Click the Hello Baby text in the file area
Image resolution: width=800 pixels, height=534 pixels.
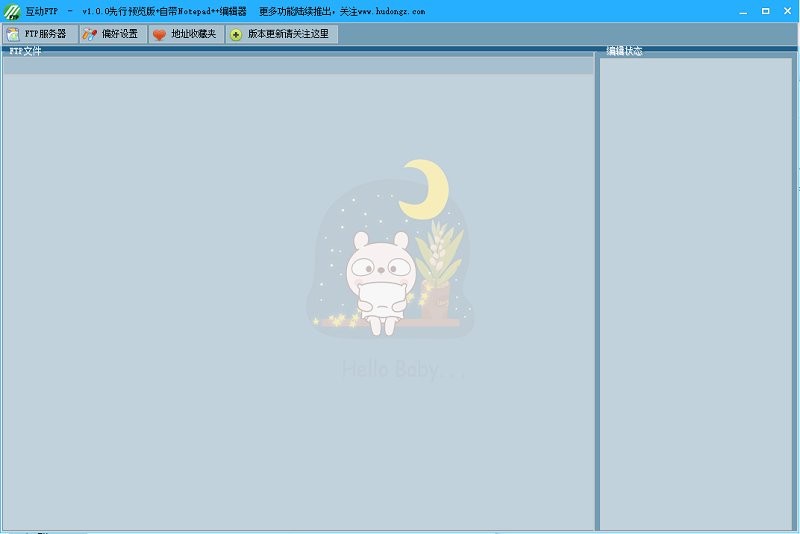403,370
